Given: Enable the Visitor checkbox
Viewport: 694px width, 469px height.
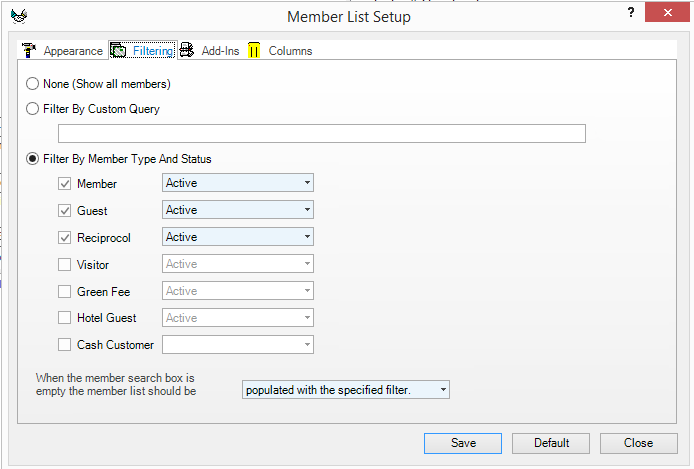Looking at the screenshot, I should pyautogui.click(x=65, y=265).
